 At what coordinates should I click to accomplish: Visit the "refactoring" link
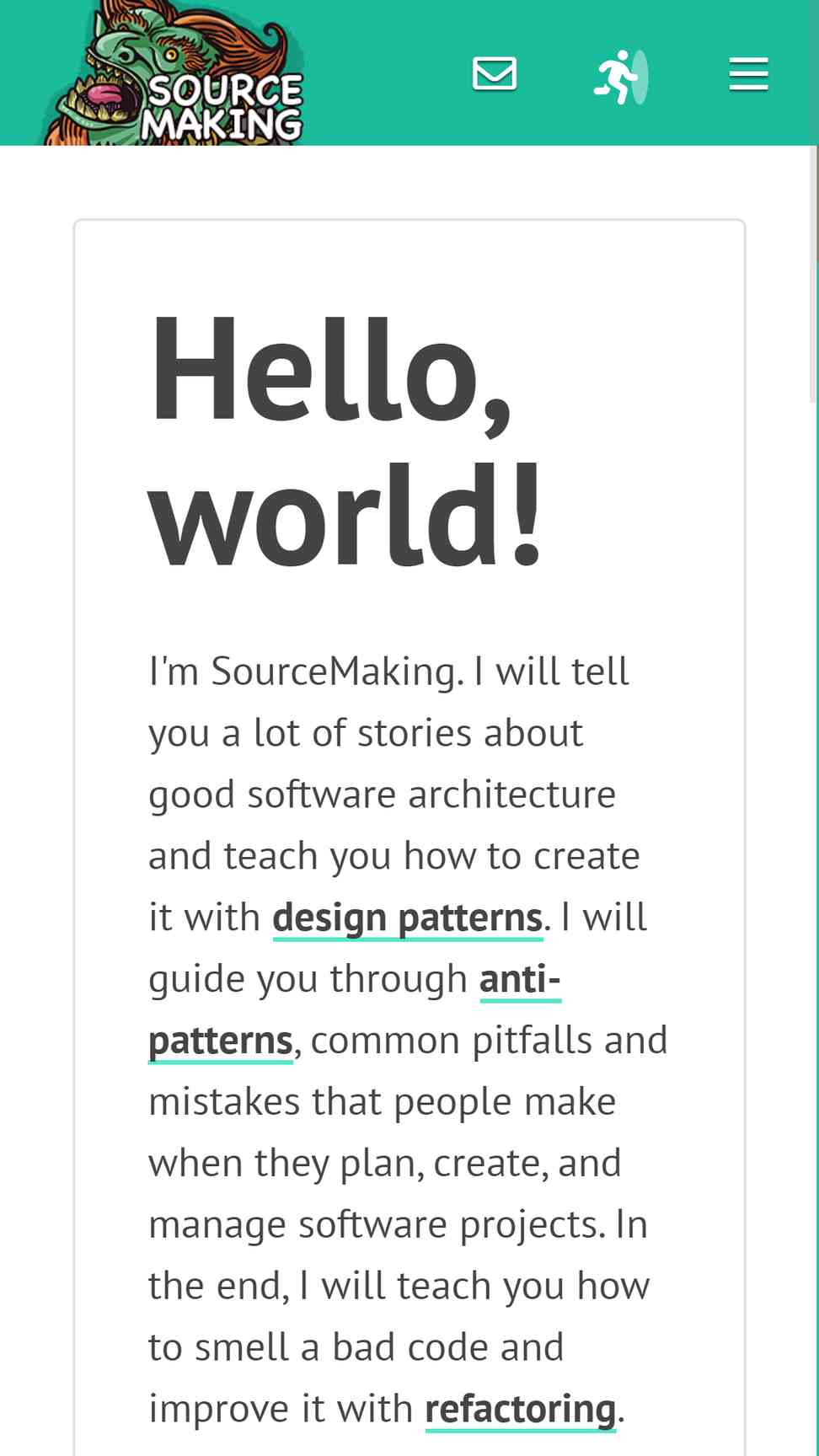coord(521,1409)
